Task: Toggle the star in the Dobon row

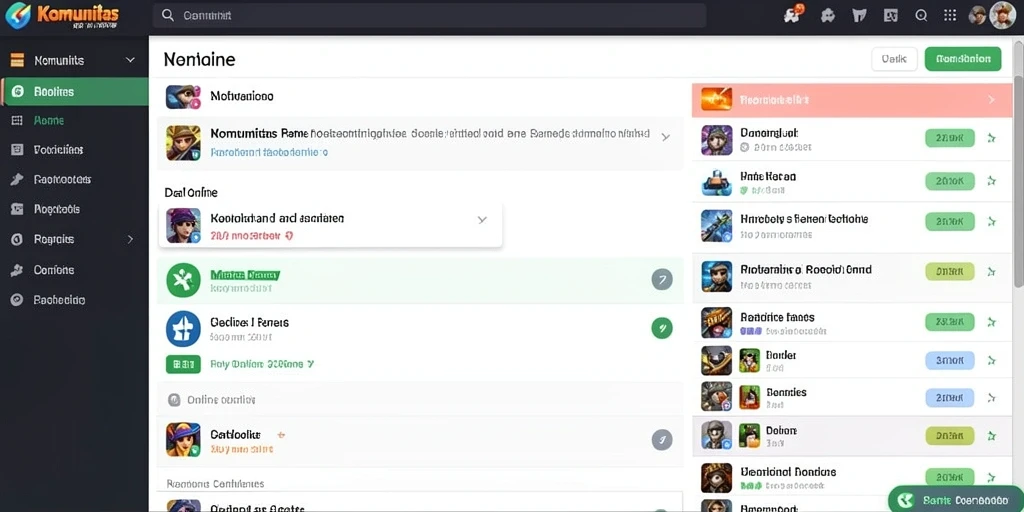Action: [x=991, y=436]
